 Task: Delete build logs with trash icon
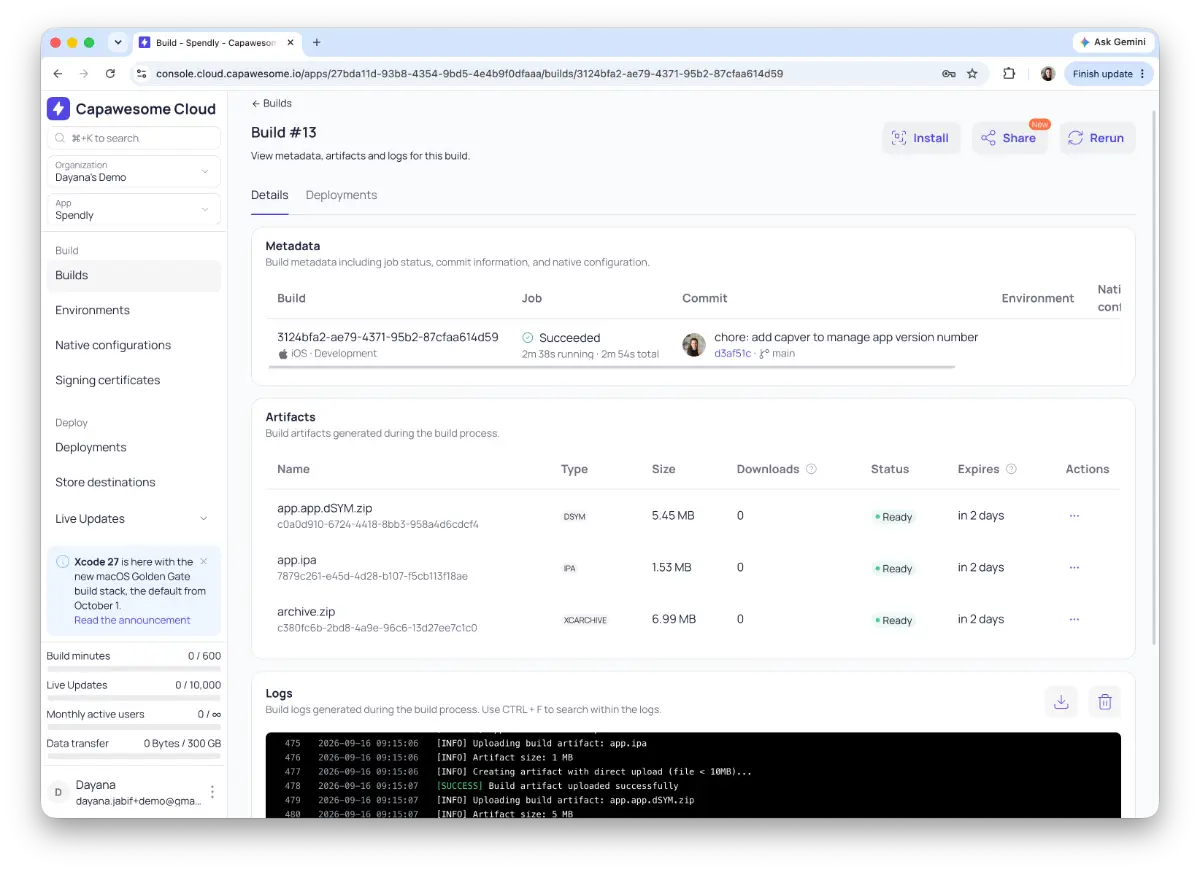pyautogui.click(x=1105, y=702)
